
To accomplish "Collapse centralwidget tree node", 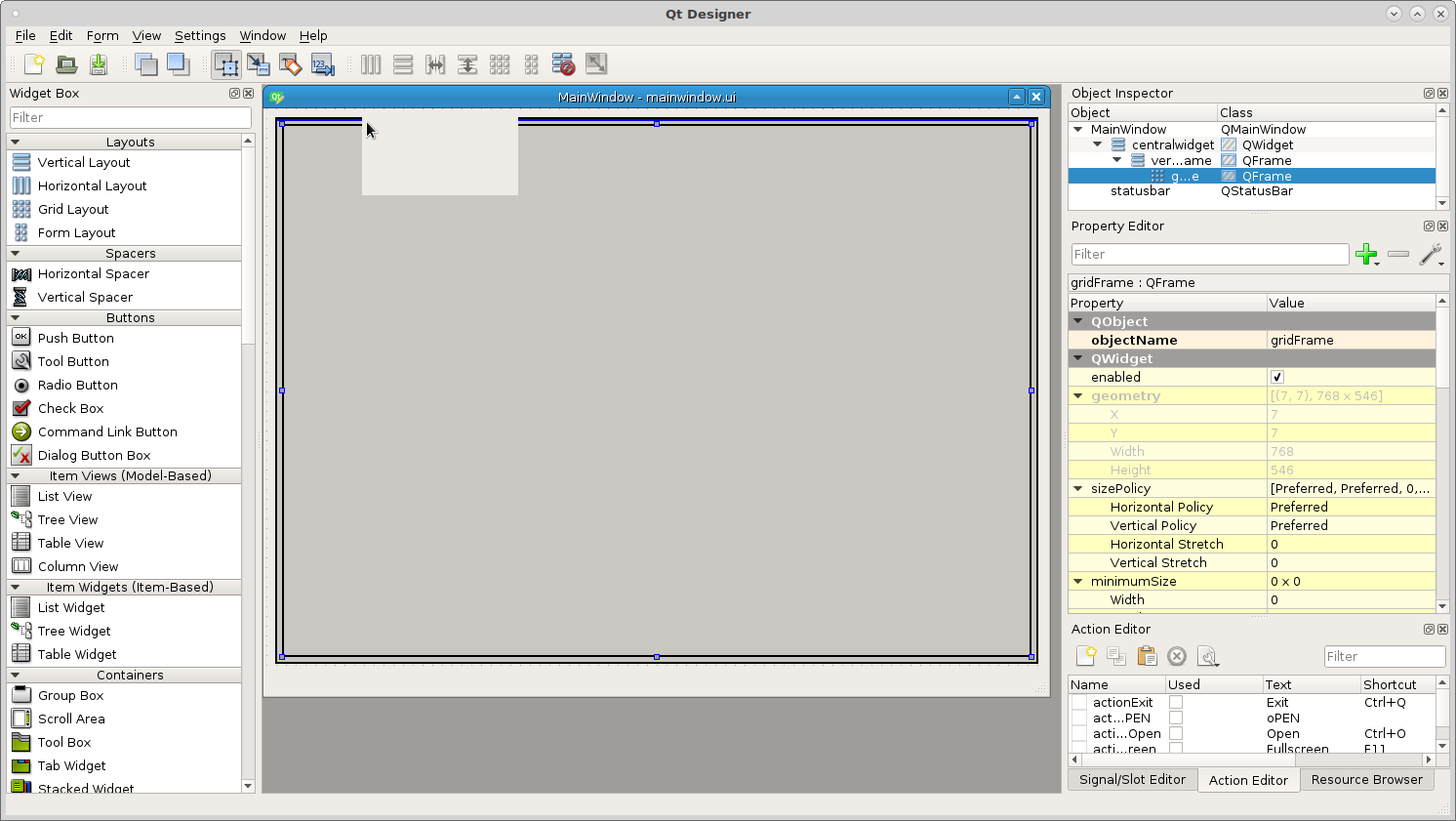I will click(1098, 144).
